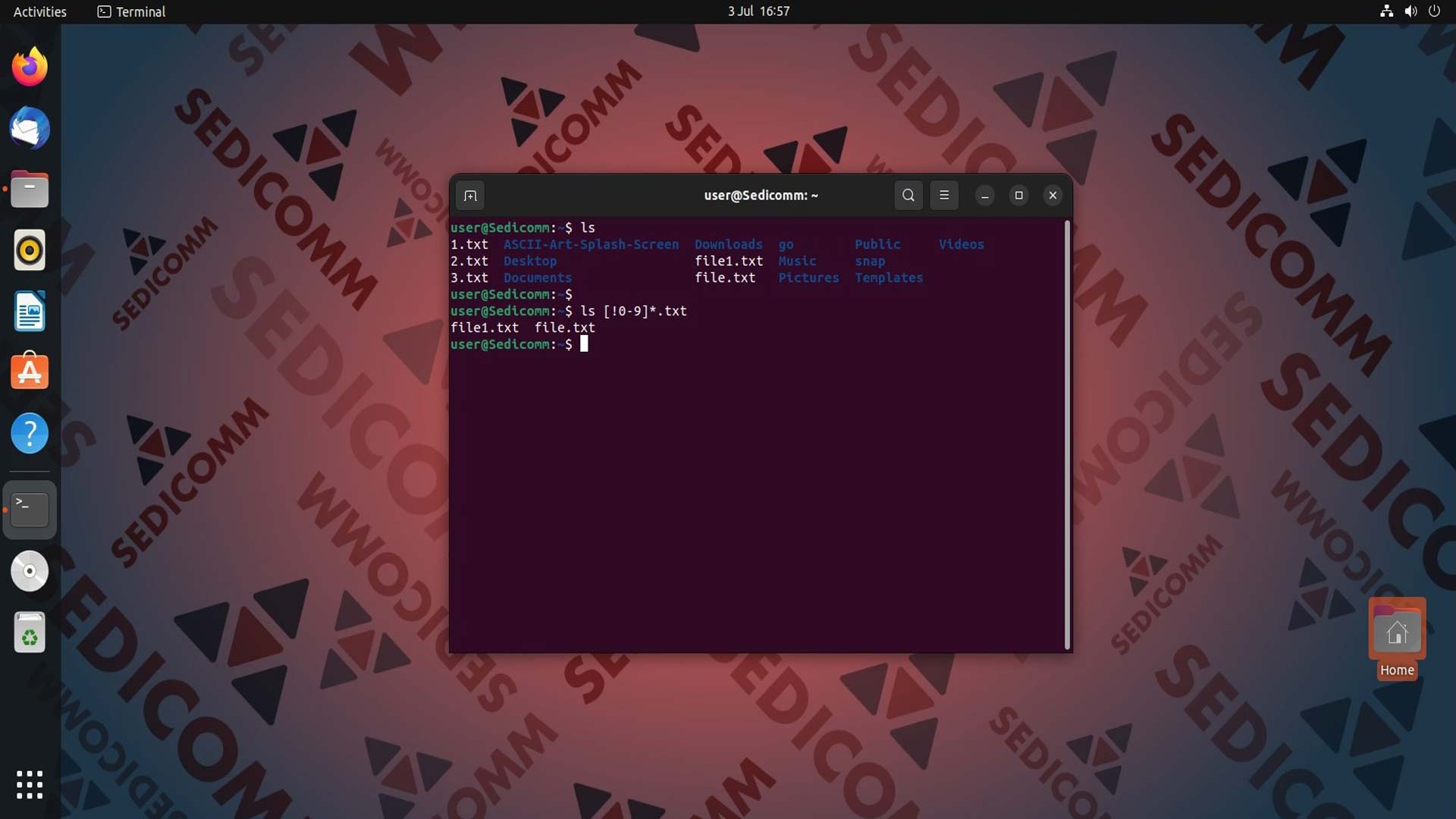
Task: Open the Trash icon in the dock
Action: (30, 632)
